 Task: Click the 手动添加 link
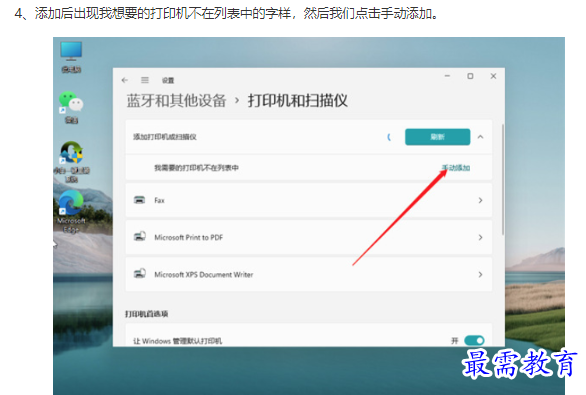pyautogui.click(x=456, y=168)
